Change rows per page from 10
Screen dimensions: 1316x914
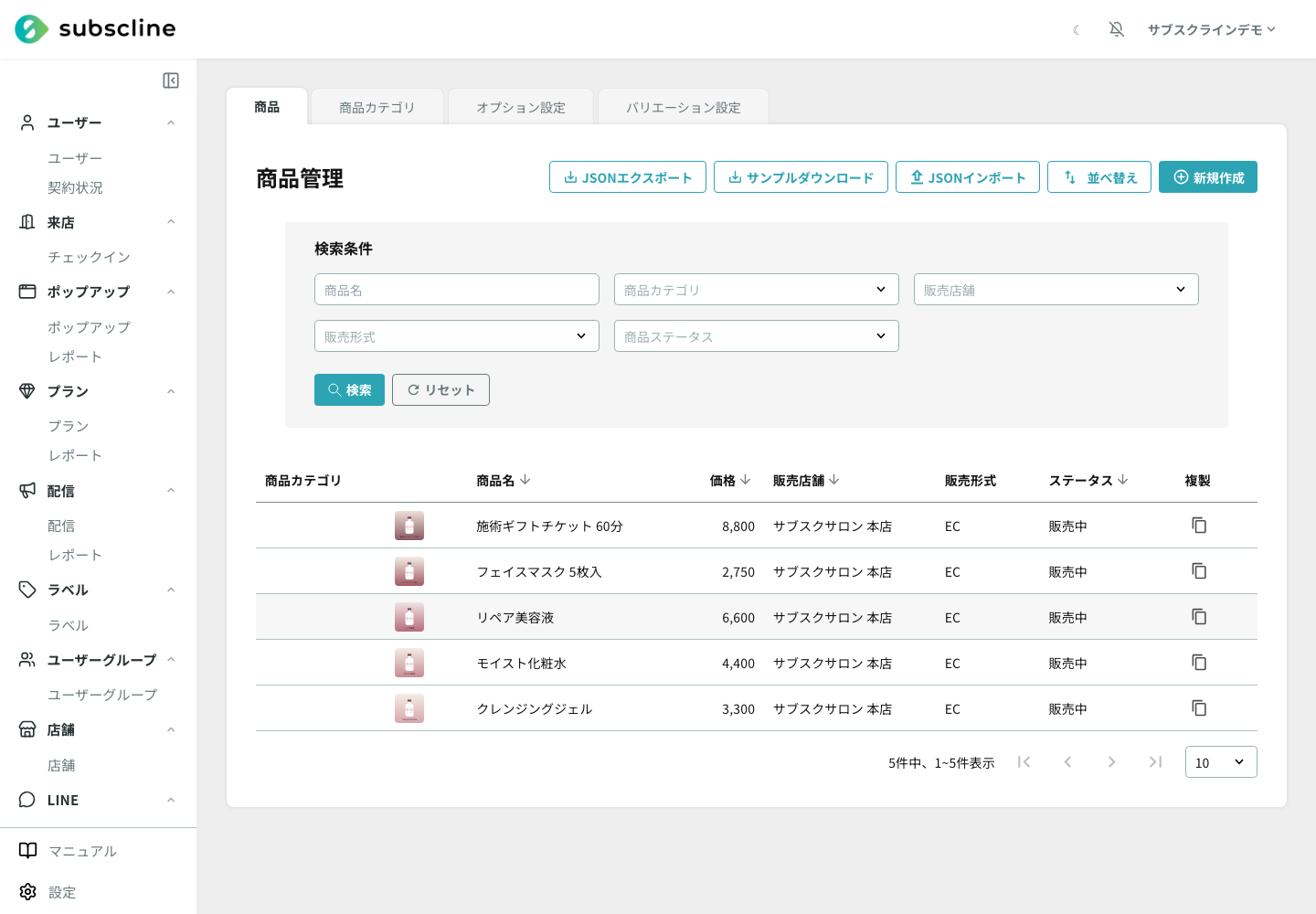tap(1221, 762)
